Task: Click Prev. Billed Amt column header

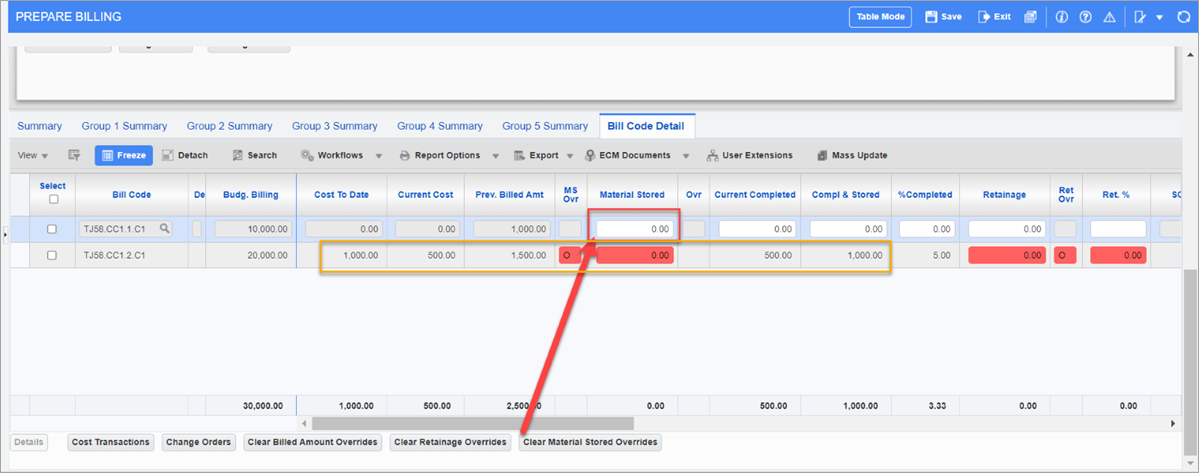Action: coord(510,195)
